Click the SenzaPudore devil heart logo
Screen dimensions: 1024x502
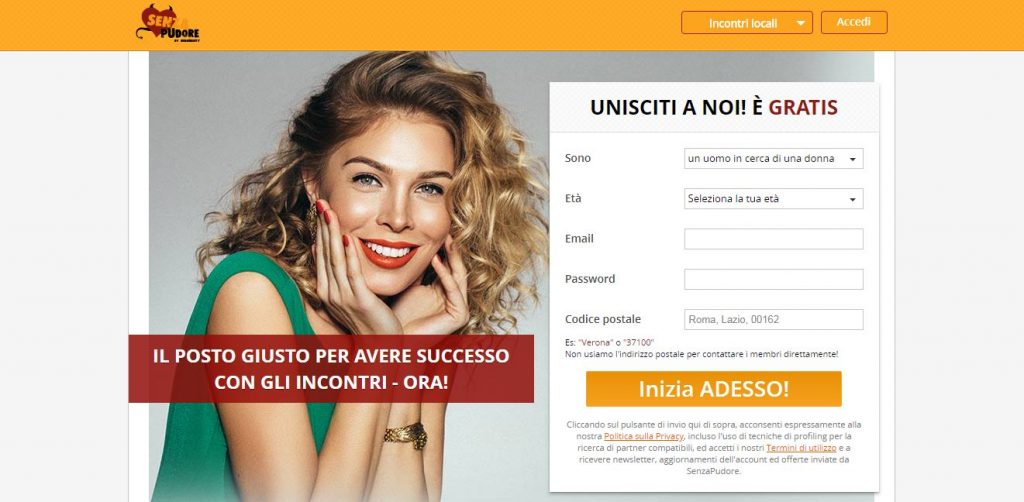pos(168,24)
